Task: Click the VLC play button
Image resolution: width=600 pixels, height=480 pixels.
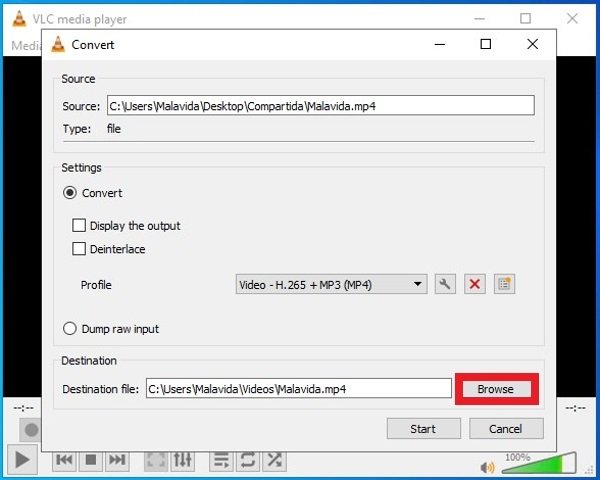Action: coord(21,459)
